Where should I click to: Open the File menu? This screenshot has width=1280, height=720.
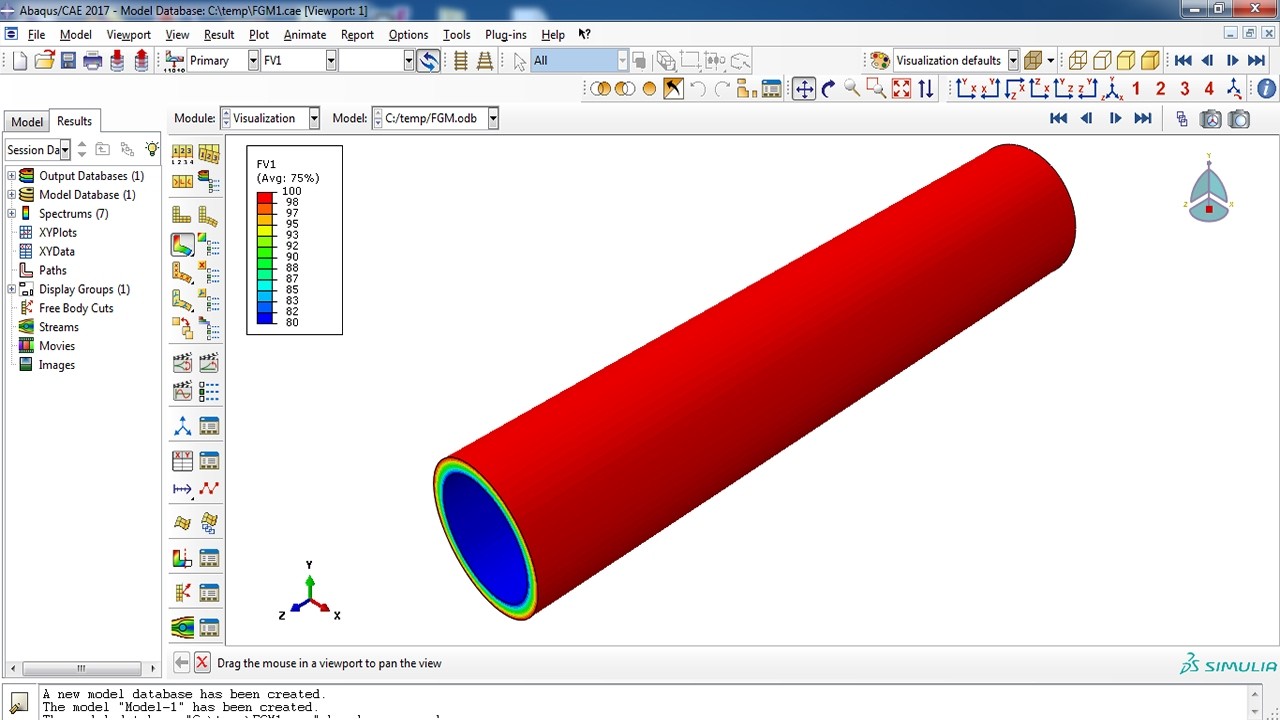(36, 34)
